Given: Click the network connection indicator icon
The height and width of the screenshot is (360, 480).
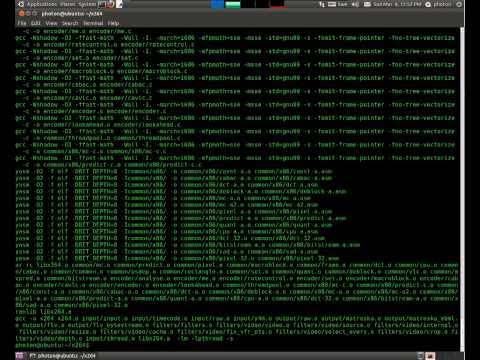Looking at the screenshot, I should [322, 4].
